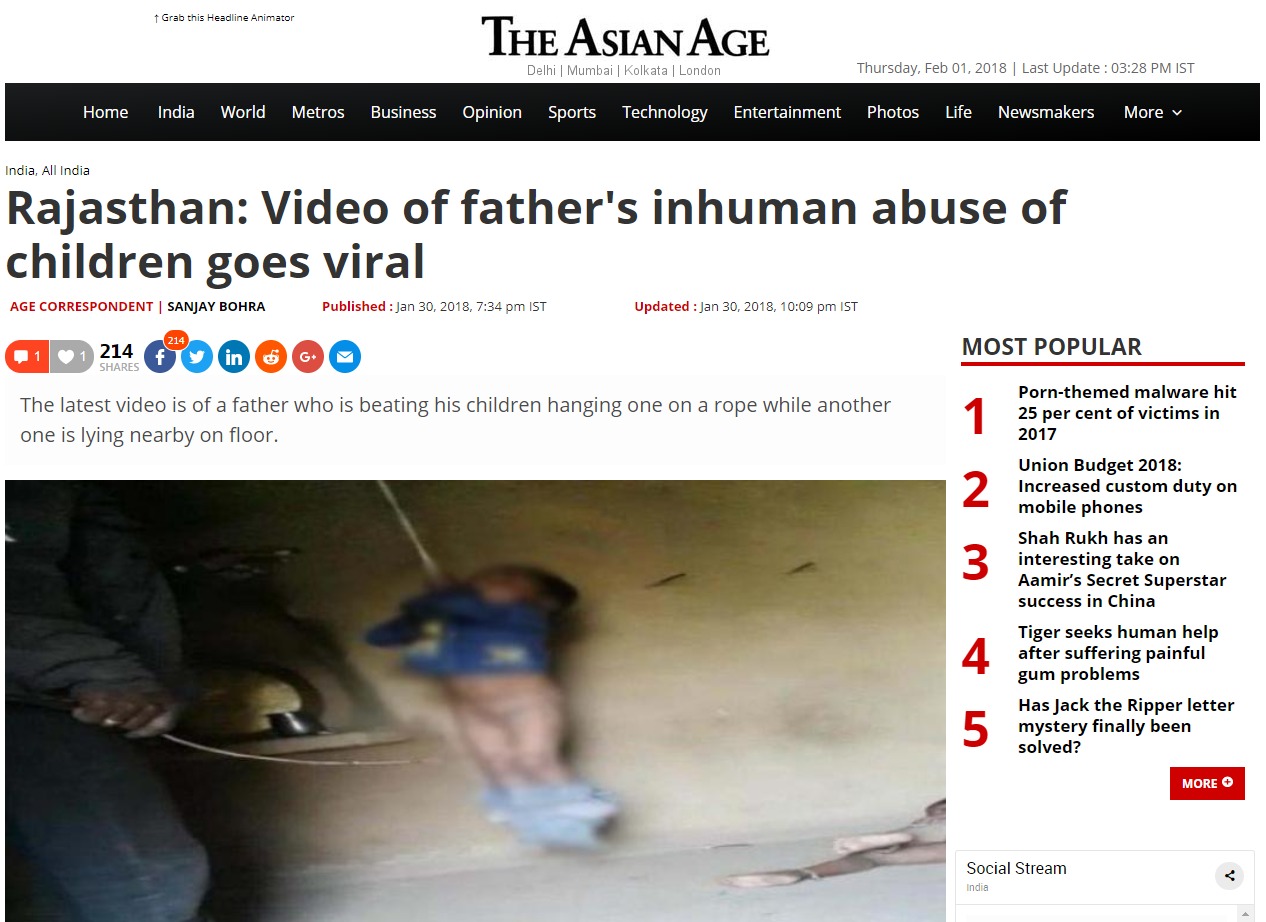This screenshot has width=1266, height=922.
Task: Open the comments bubble icon
Action: tap(27, 357)
